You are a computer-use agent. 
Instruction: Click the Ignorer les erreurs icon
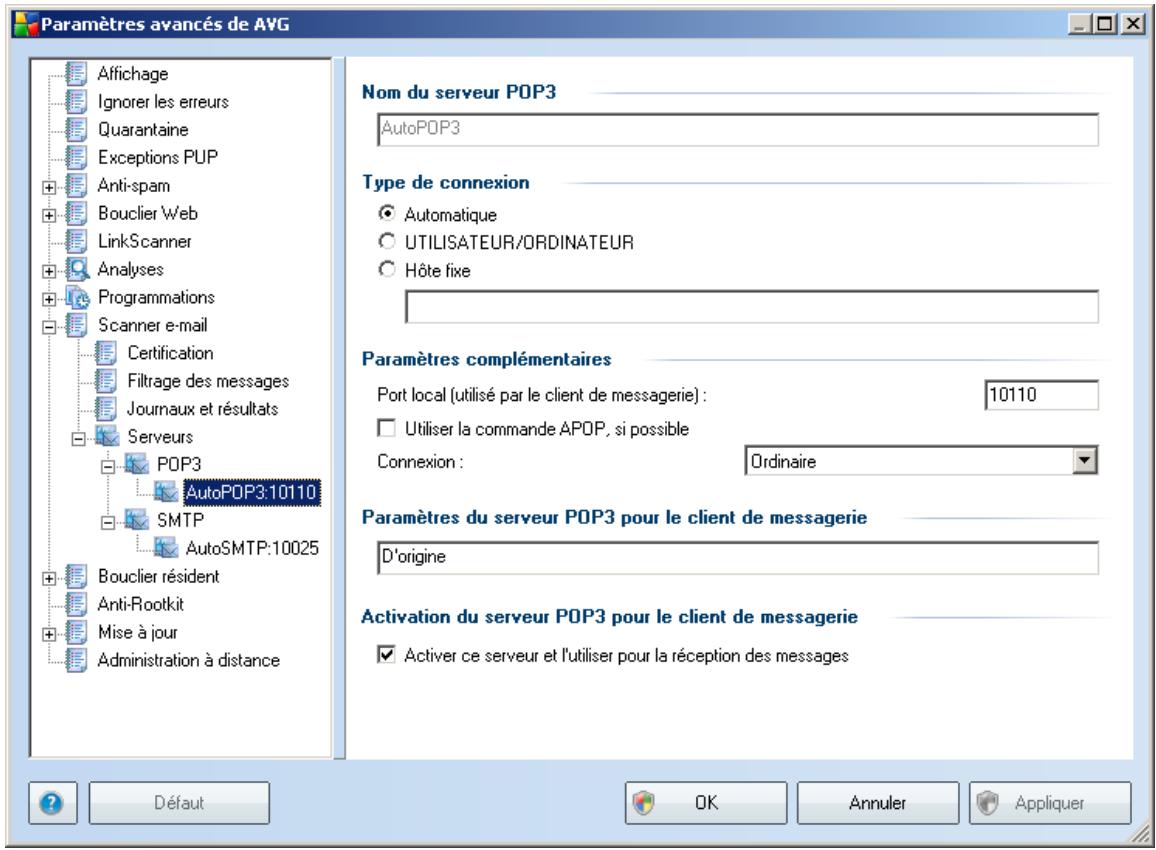[x=76, y=102]
